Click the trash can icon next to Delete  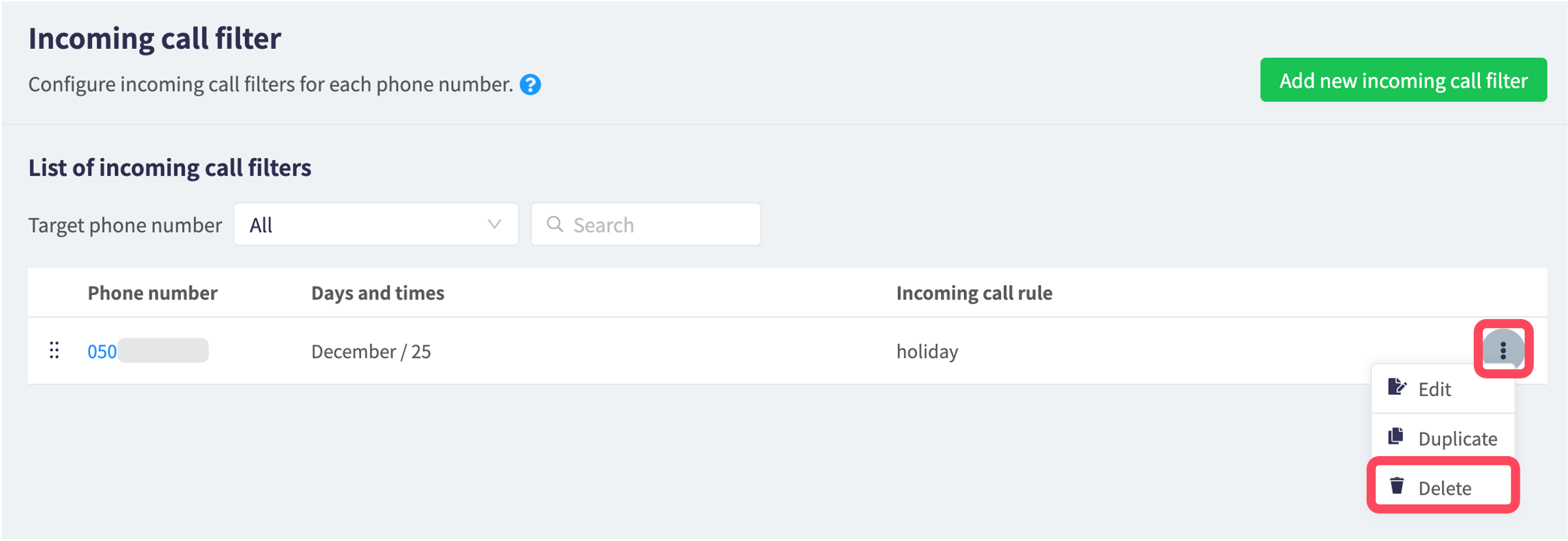click(1396, 486)
